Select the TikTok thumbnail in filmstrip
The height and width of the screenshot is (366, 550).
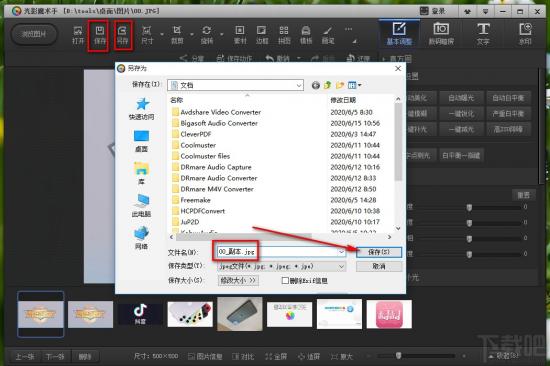coord(140,314)
